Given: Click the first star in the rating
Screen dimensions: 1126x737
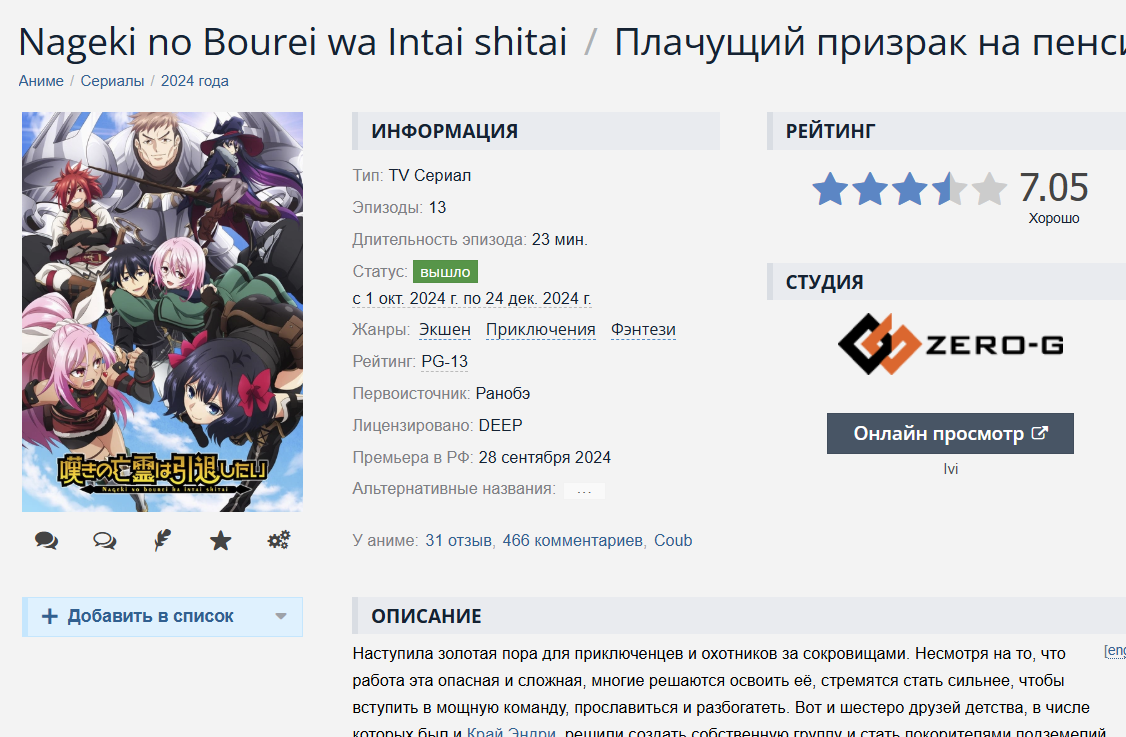Looking at the screenshot, I should pos(830,189).
